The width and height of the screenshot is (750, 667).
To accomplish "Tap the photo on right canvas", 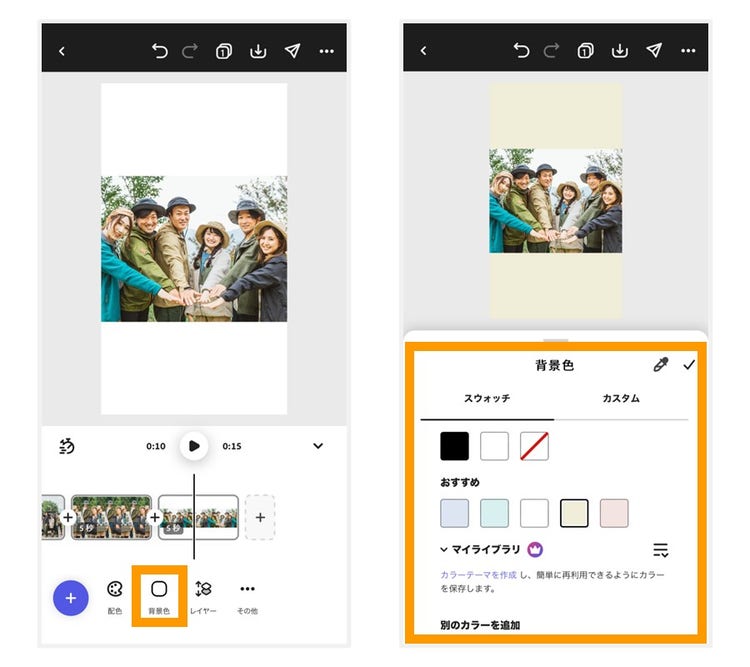I will 555,201.
